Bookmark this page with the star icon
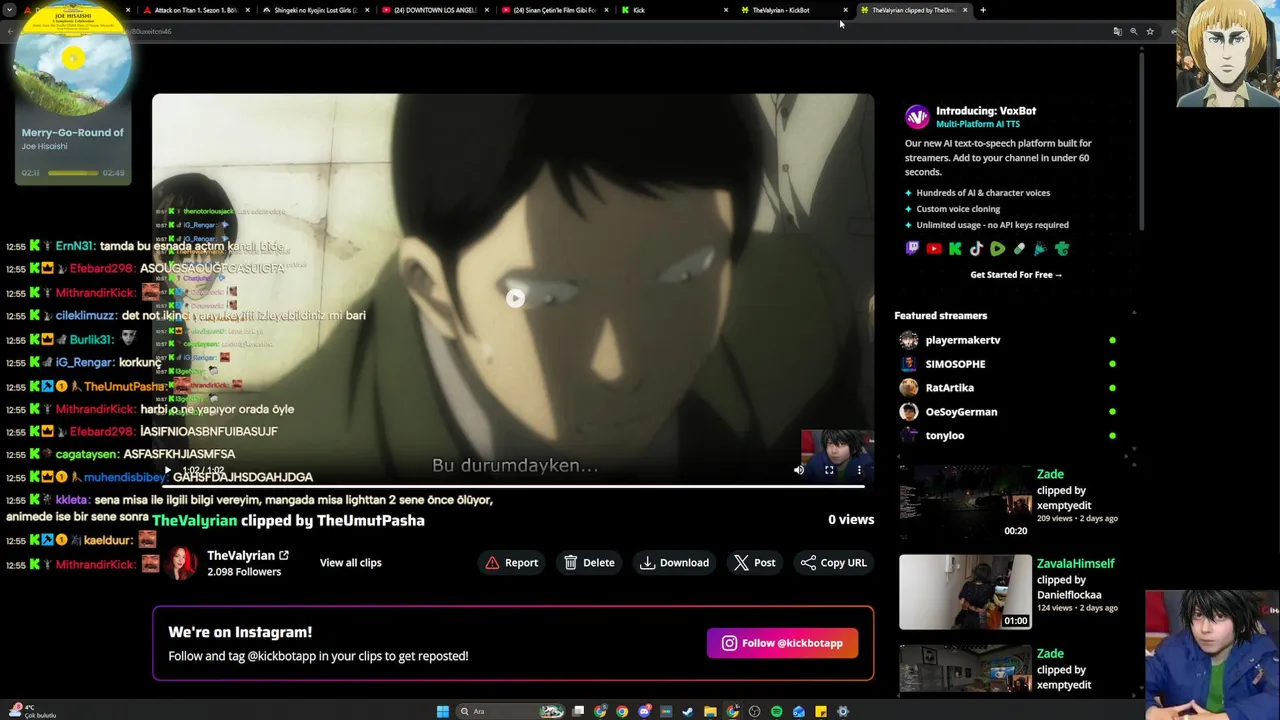Viewport: 1280px width, 720px height. point(1150,31)
